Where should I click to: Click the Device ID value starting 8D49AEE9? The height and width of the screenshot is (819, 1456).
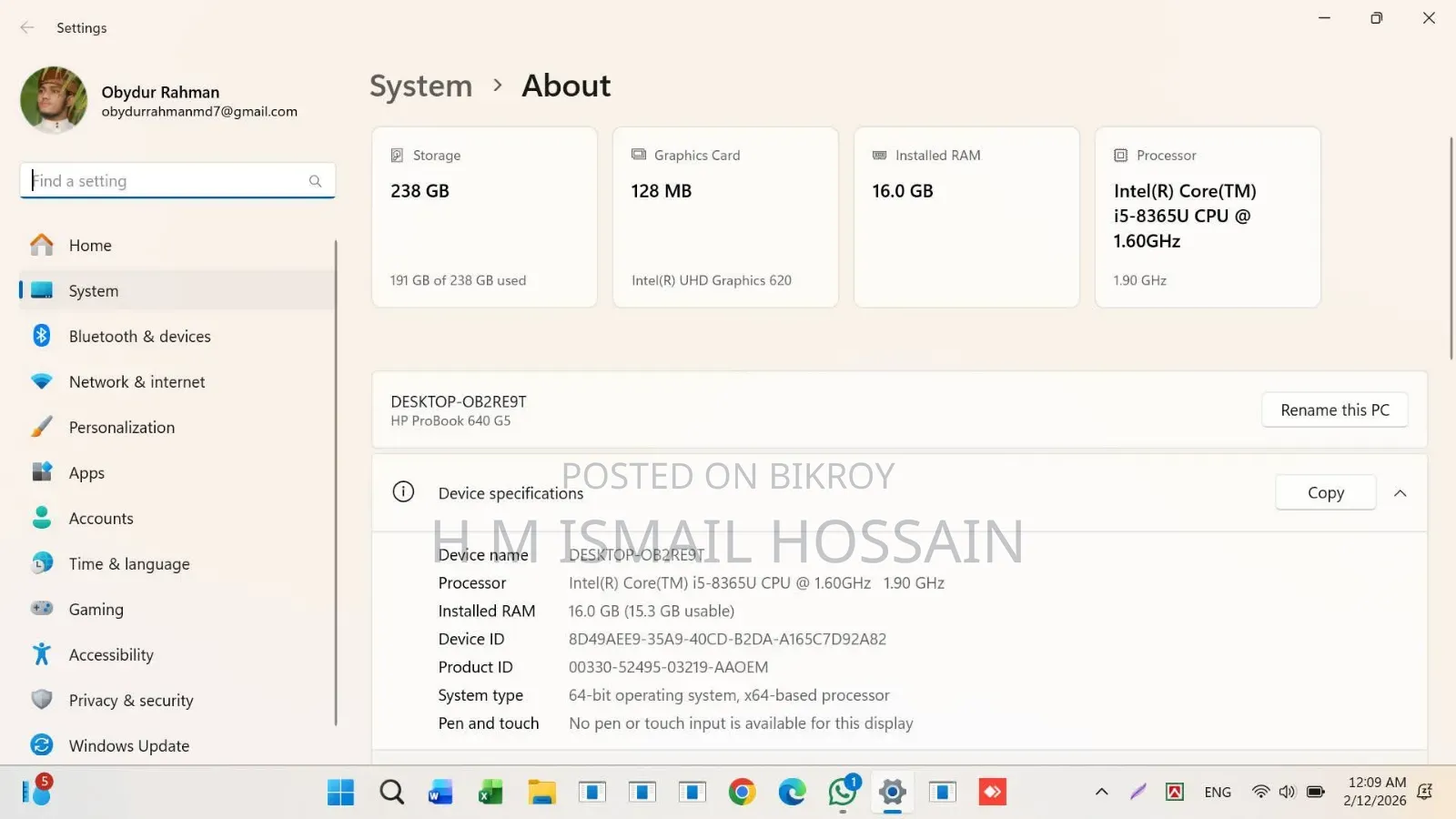pyautogui.click(x=727, y=639)
